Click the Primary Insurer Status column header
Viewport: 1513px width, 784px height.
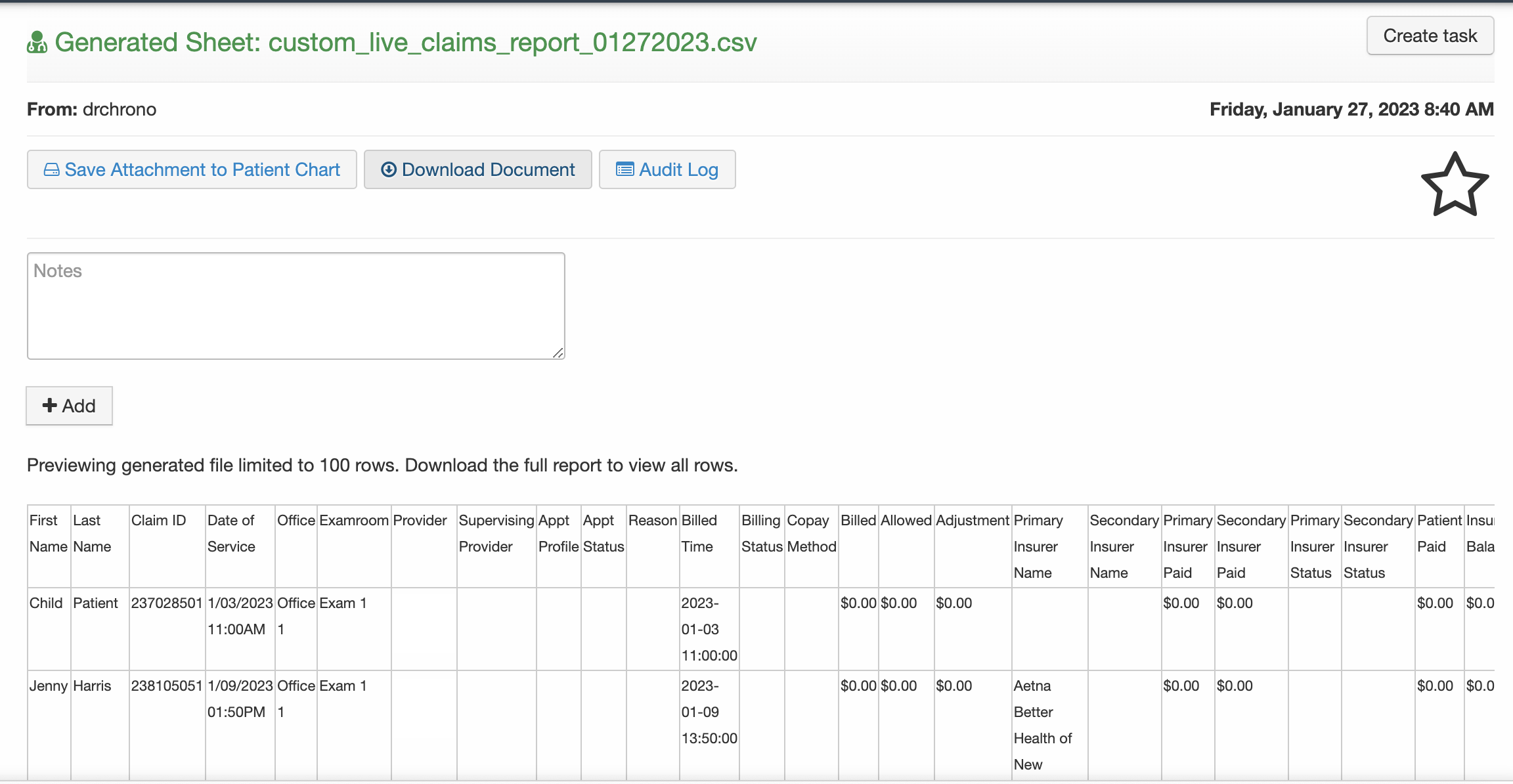[1315, 546]
